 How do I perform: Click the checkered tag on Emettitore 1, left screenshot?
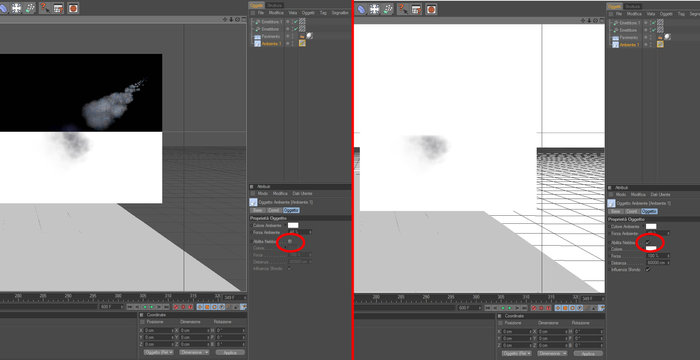302,21
